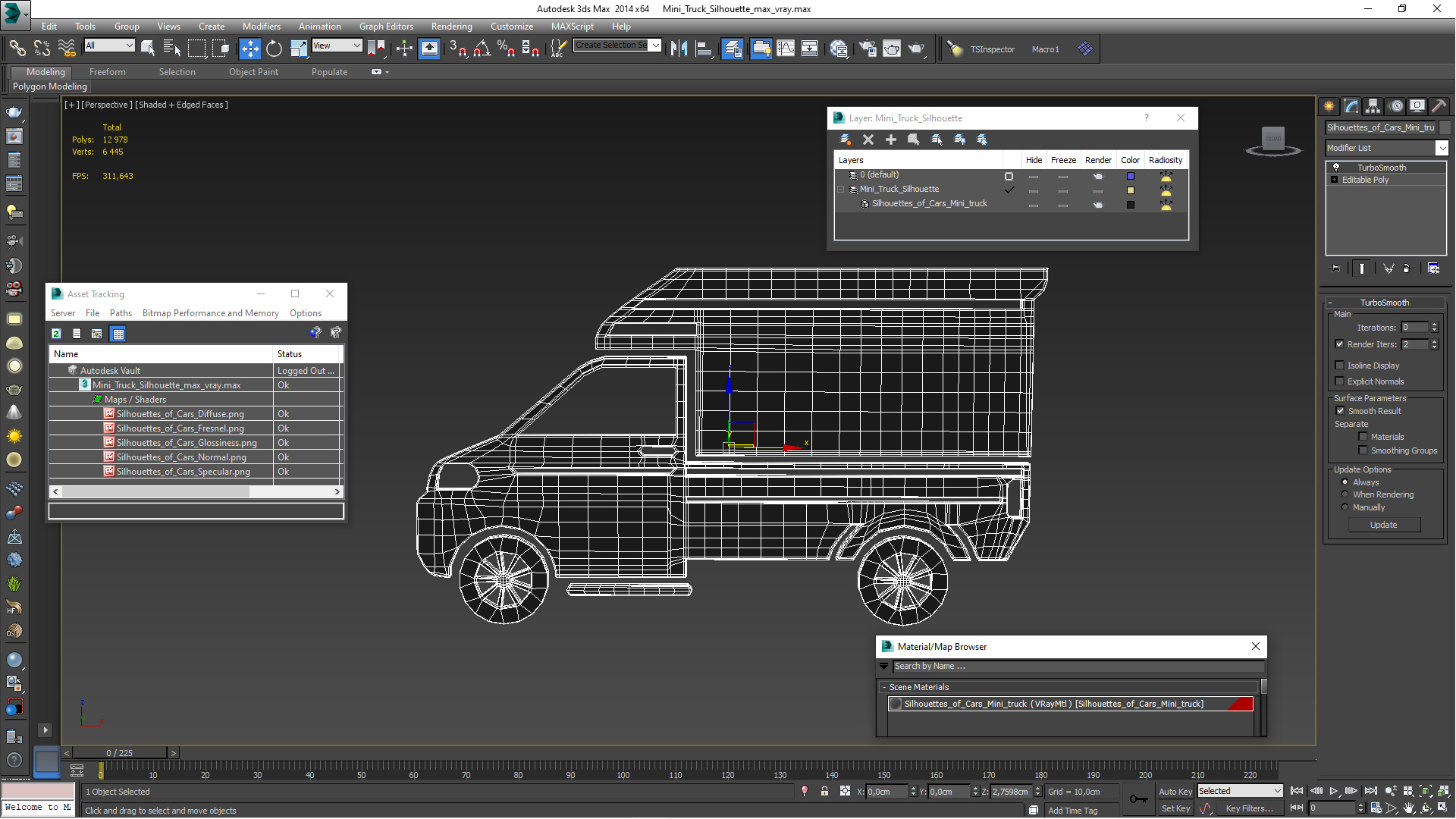The image size is (1456, 819).
Task: Collapse the TurboSmooth rollout
Action: [x=1329, y=303]
